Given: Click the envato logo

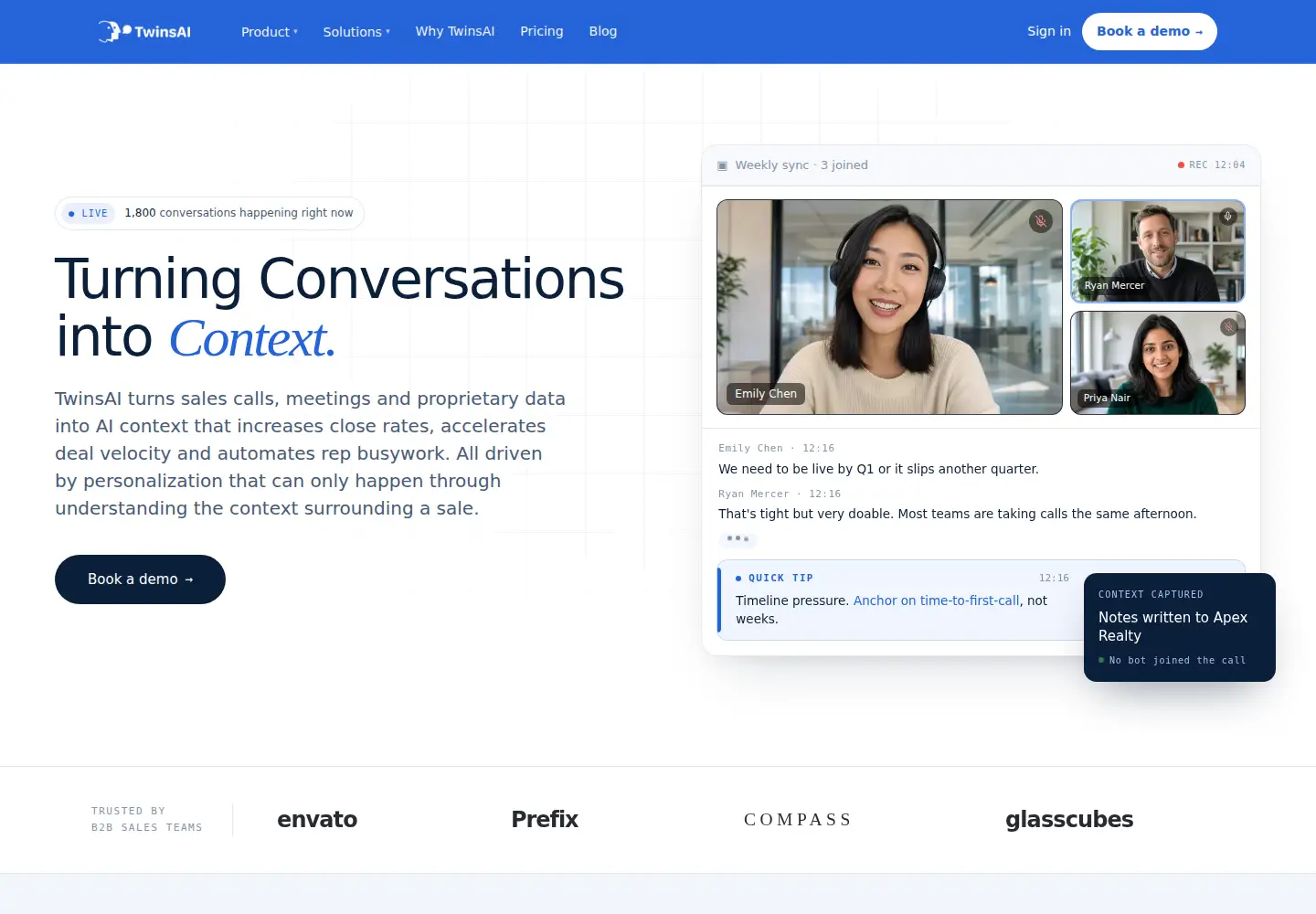Looking at the screenshot, I should pos(317,820).
